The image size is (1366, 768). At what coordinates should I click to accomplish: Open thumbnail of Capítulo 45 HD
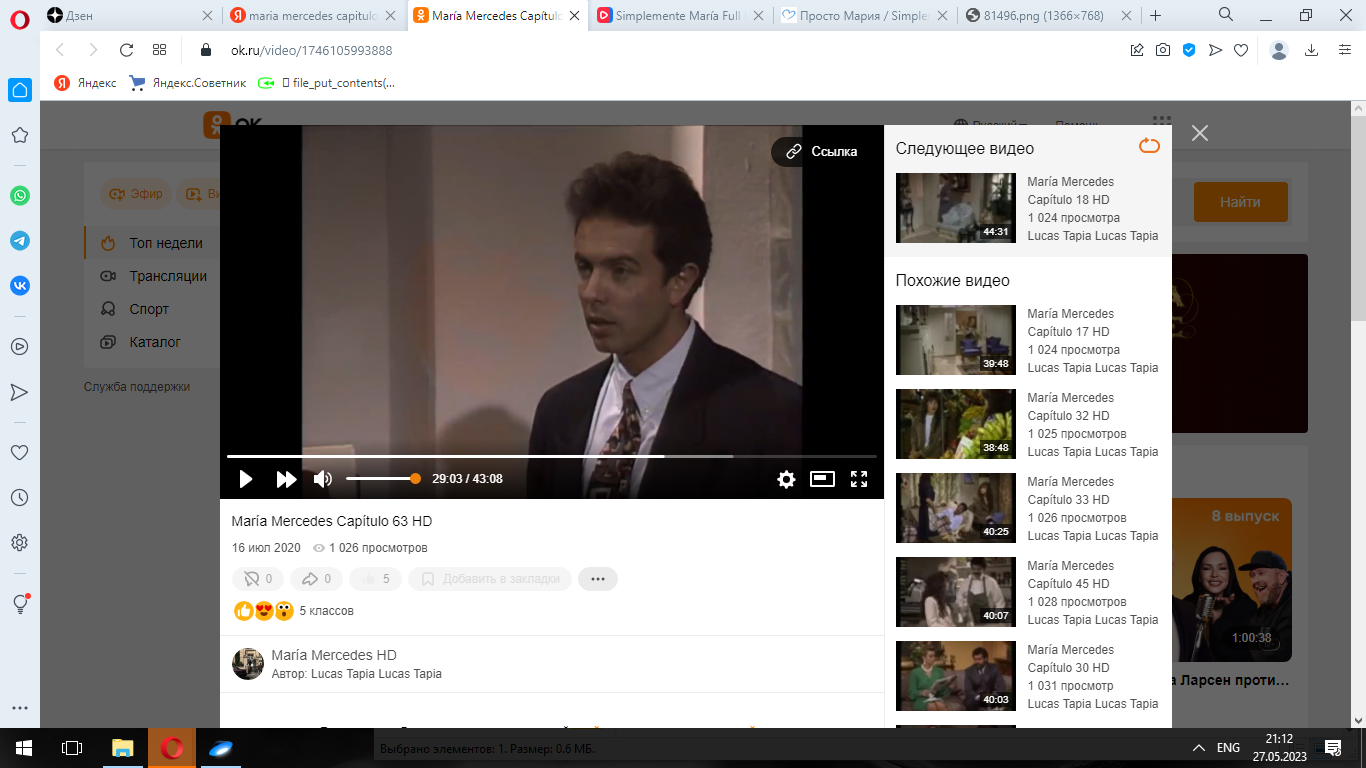(x=956, y=592)
